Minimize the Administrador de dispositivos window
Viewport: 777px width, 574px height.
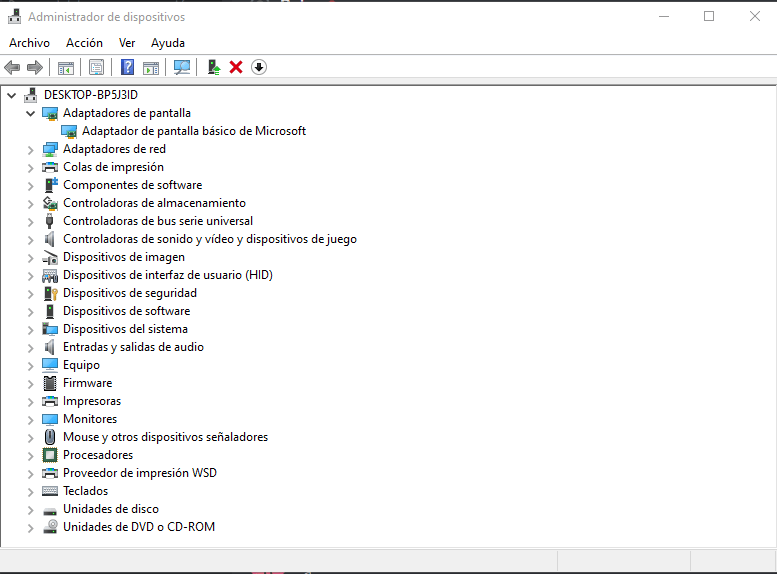pos(664,16)
